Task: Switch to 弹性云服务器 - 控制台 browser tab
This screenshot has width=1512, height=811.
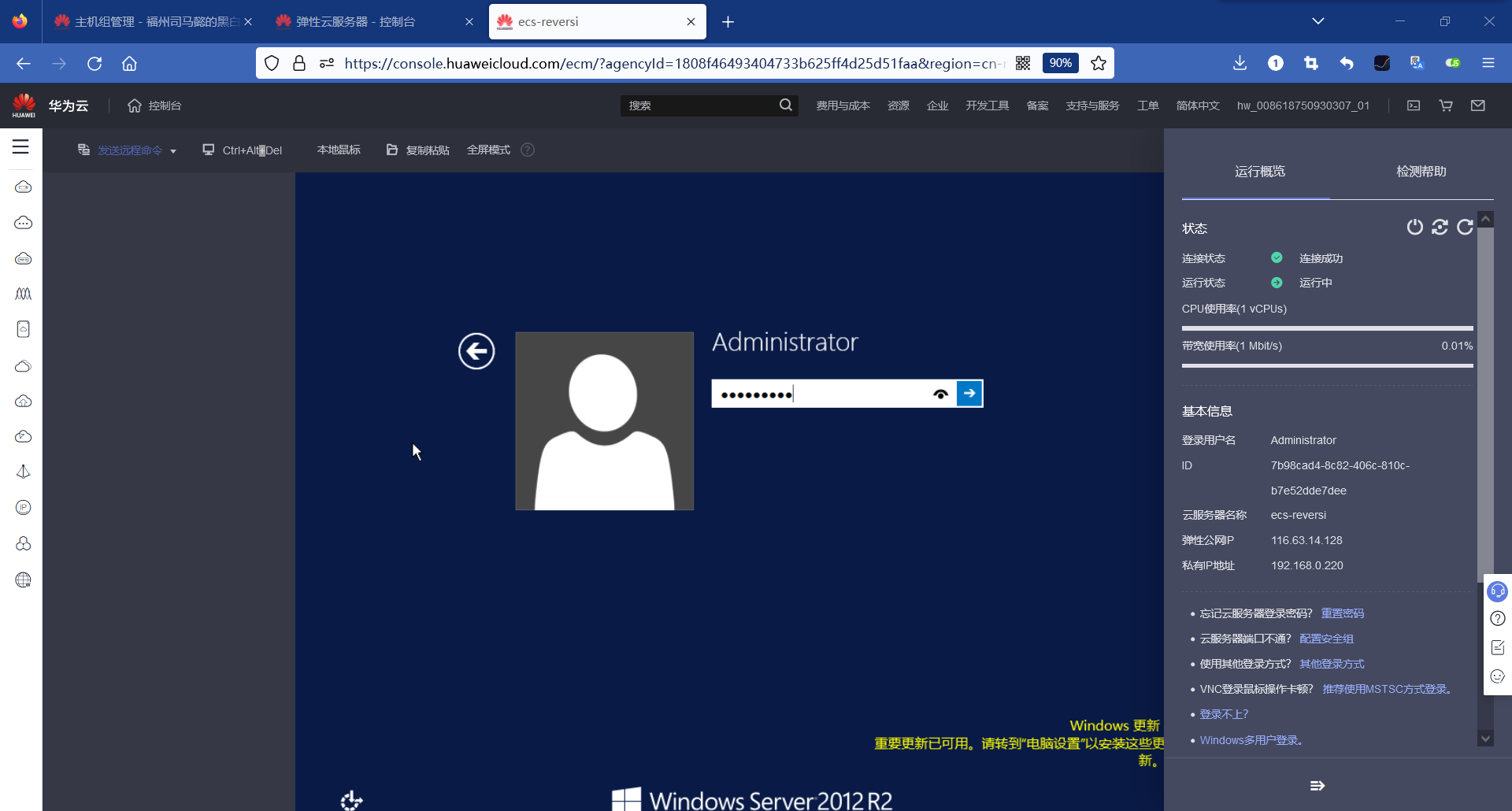Action: pyautogui.click(x=374, y=21)
